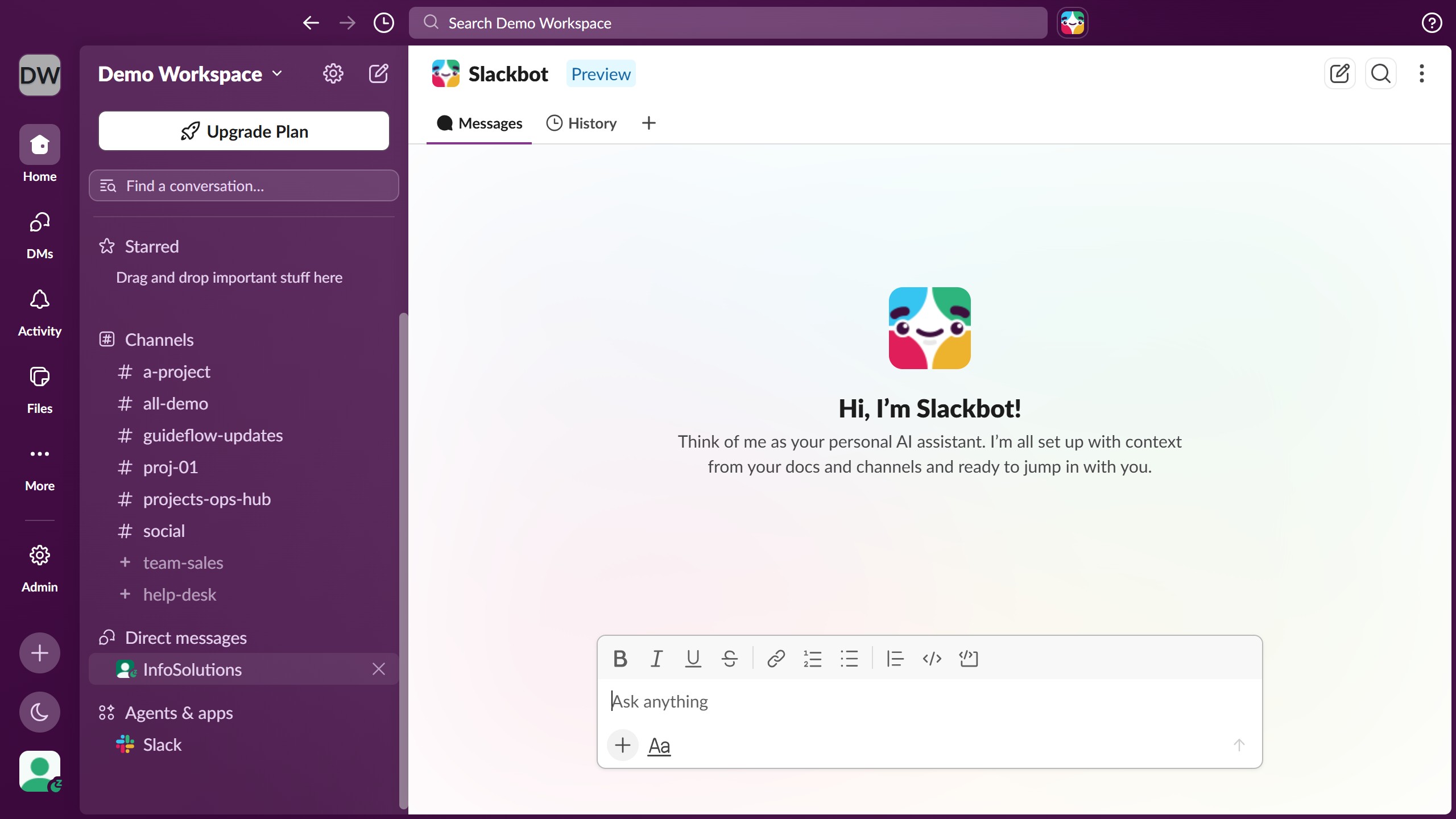Open the Slackbot title in header
Viewport: 1456px width, 819px height.
tap(508, 74)
